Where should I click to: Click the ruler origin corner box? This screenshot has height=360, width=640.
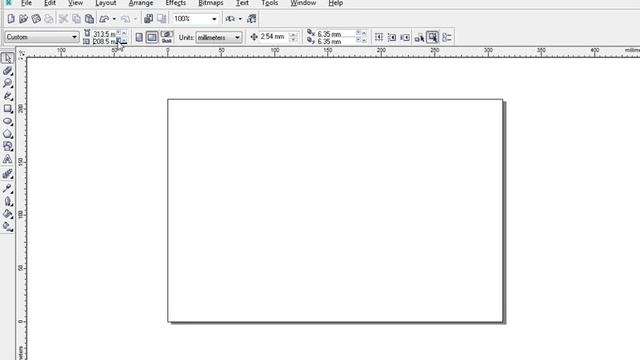pos(21,53)
